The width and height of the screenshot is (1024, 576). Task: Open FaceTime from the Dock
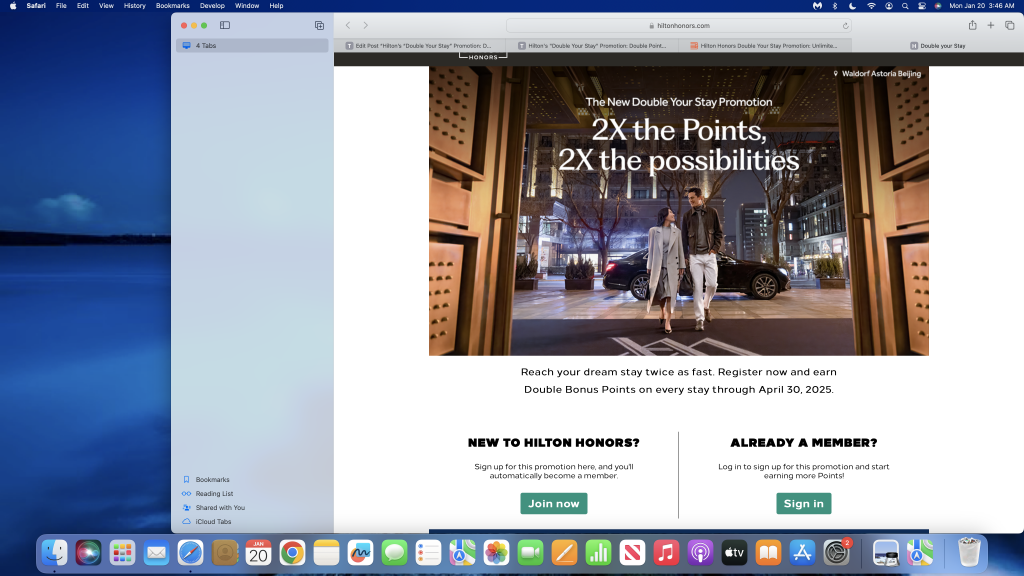pyautogui.click(x=530, y=553)
